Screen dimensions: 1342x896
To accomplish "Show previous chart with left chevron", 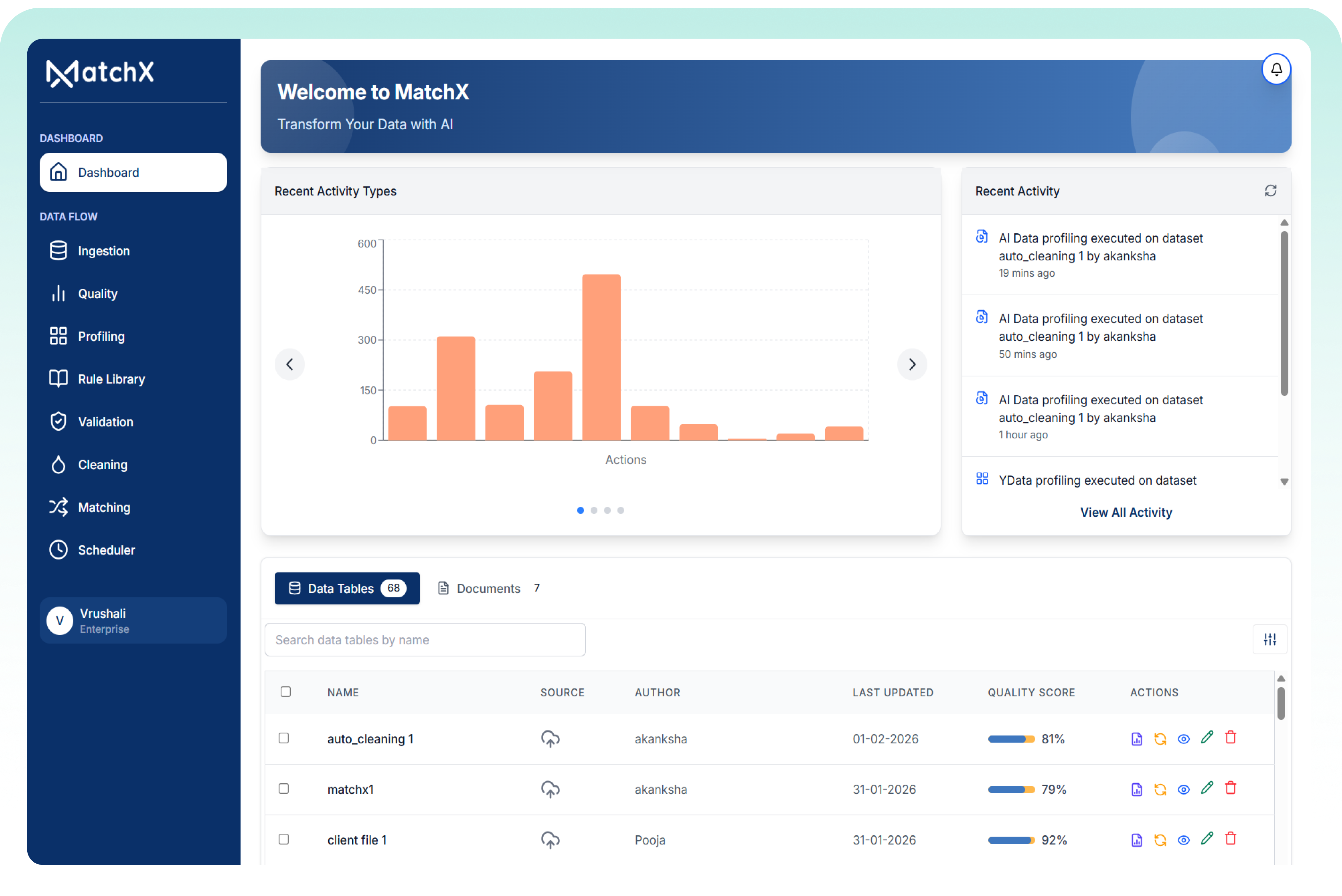I will tap(290, 364).
